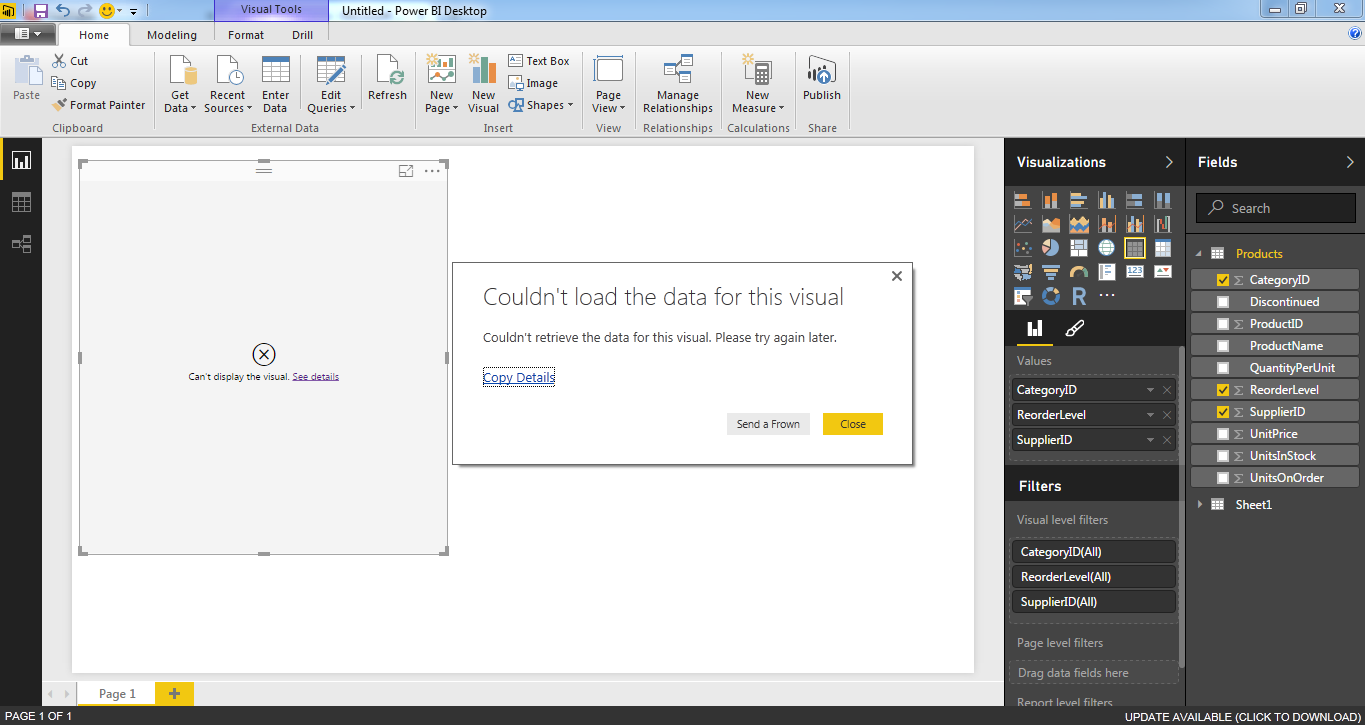The image size is (1365, 725).
Task: Select the gauge visualization
Action: point(1078,271)
